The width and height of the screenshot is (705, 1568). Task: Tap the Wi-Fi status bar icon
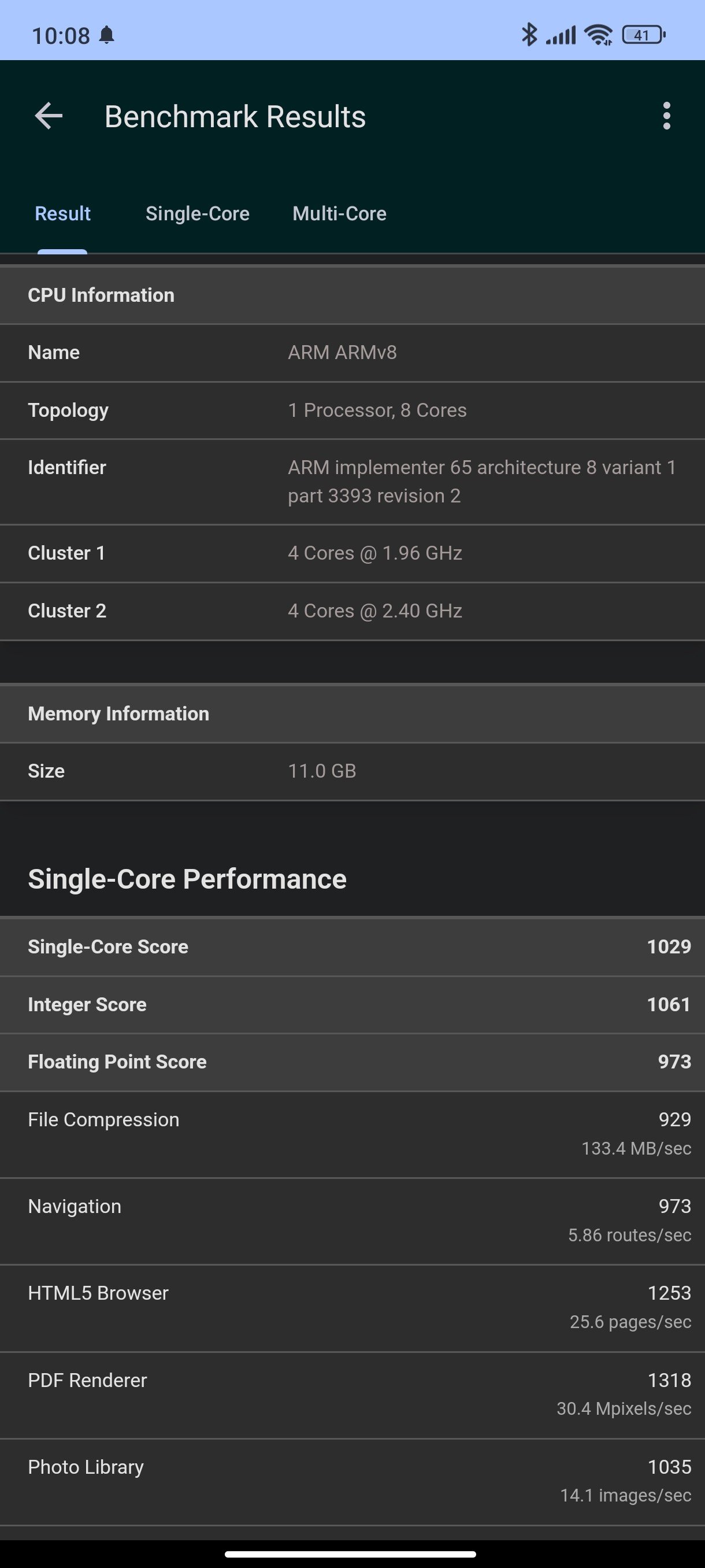coord(599,35)
